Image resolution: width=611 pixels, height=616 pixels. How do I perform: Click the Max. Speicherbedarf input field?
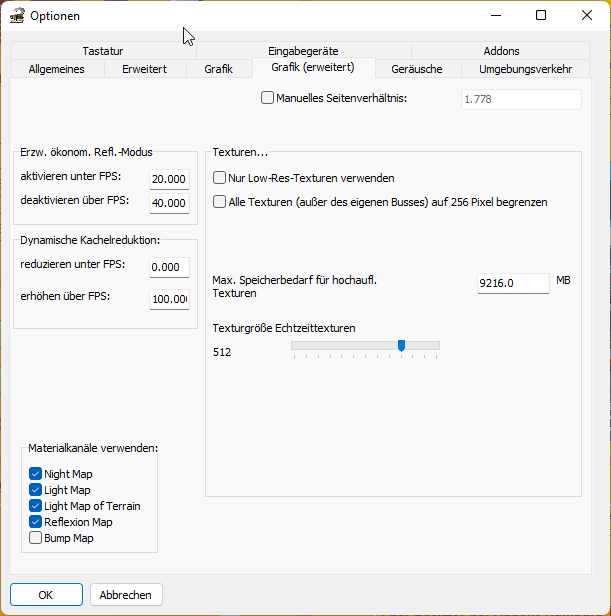coord(513,284)
